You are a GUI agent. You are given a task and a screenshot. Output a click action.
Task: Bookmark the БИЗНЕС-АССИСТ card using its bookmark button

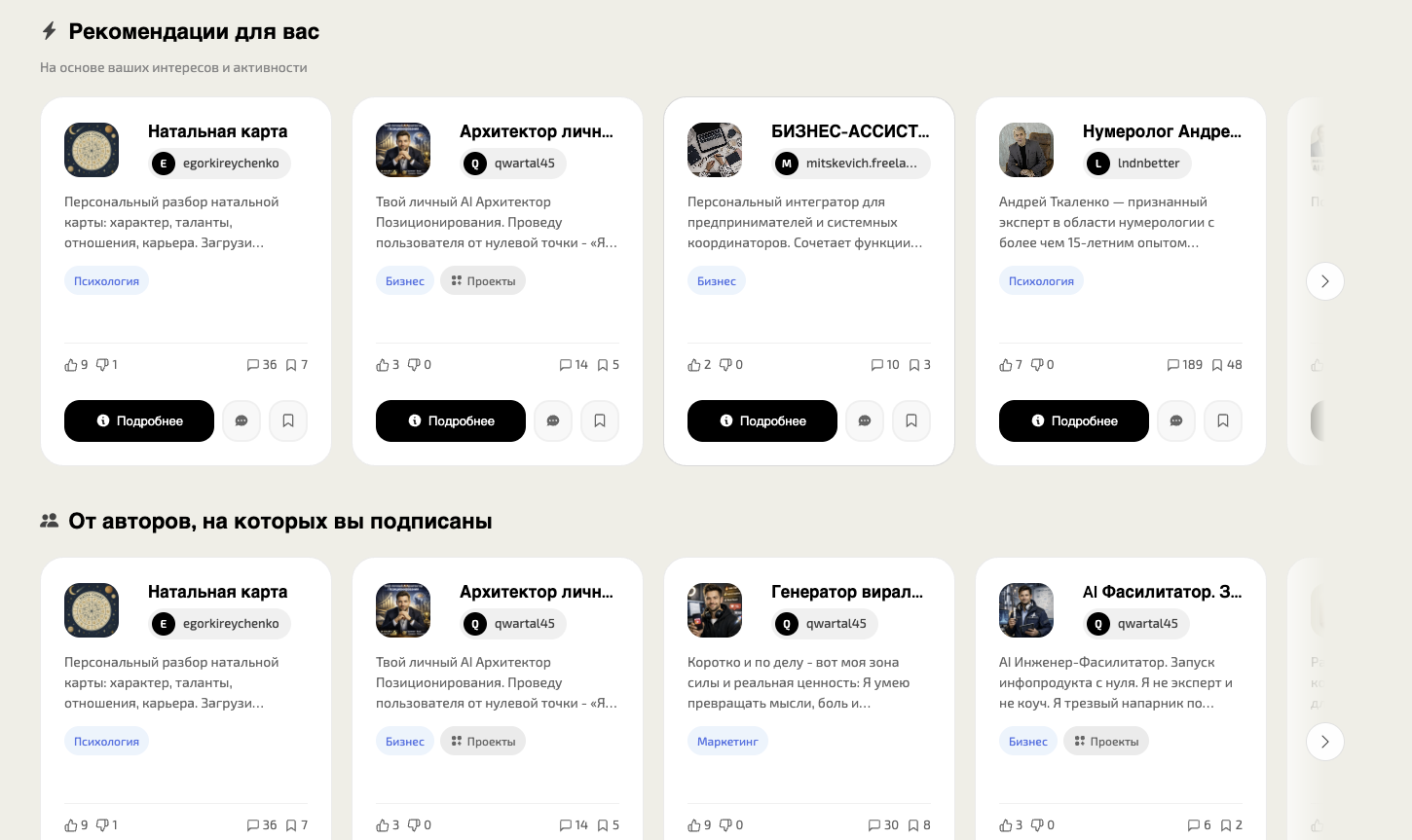coord(911,421)
